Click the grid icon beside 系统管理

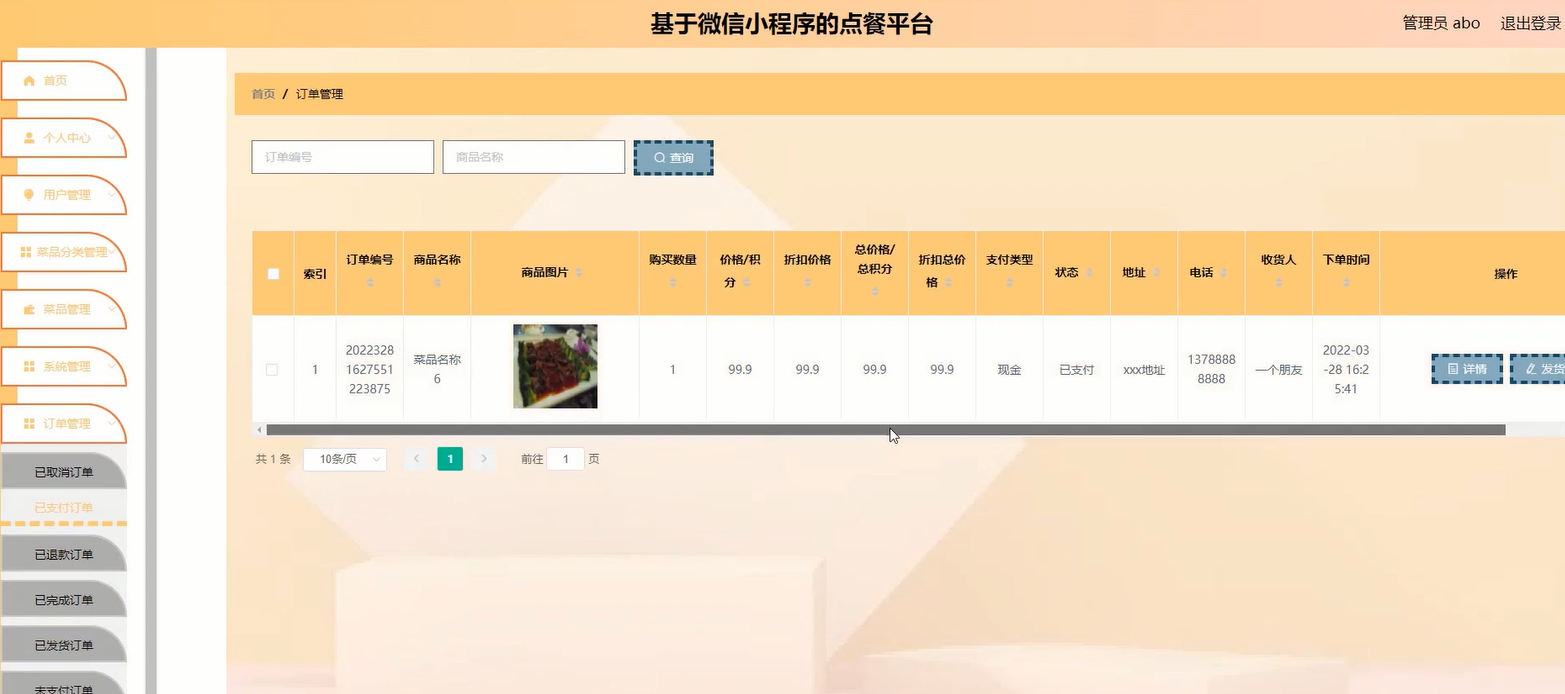pyautogui.click(x=29, y=367)
